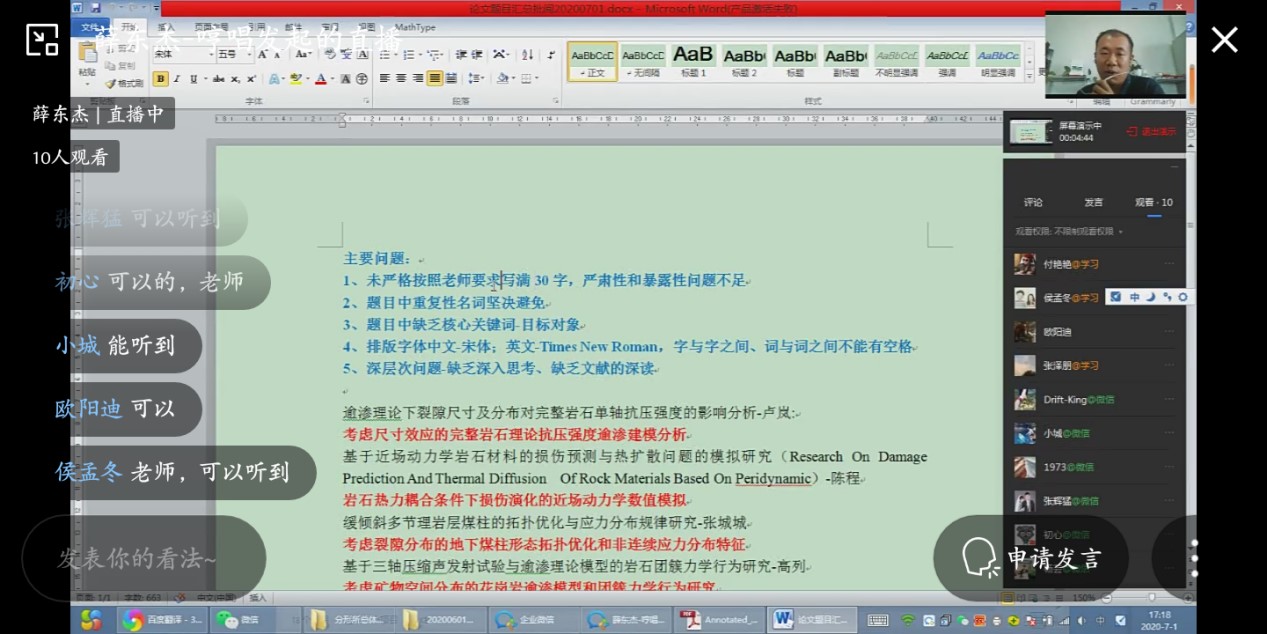Click the moon icon on the IME bar
1267x634 pixels.
click(x=1150, y=297)
